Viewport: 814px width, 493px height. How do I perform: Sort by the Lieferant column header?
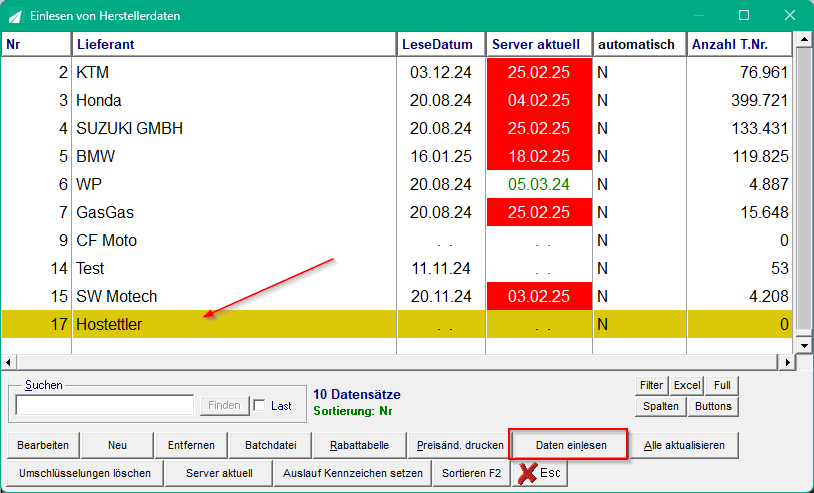[234, 45]
